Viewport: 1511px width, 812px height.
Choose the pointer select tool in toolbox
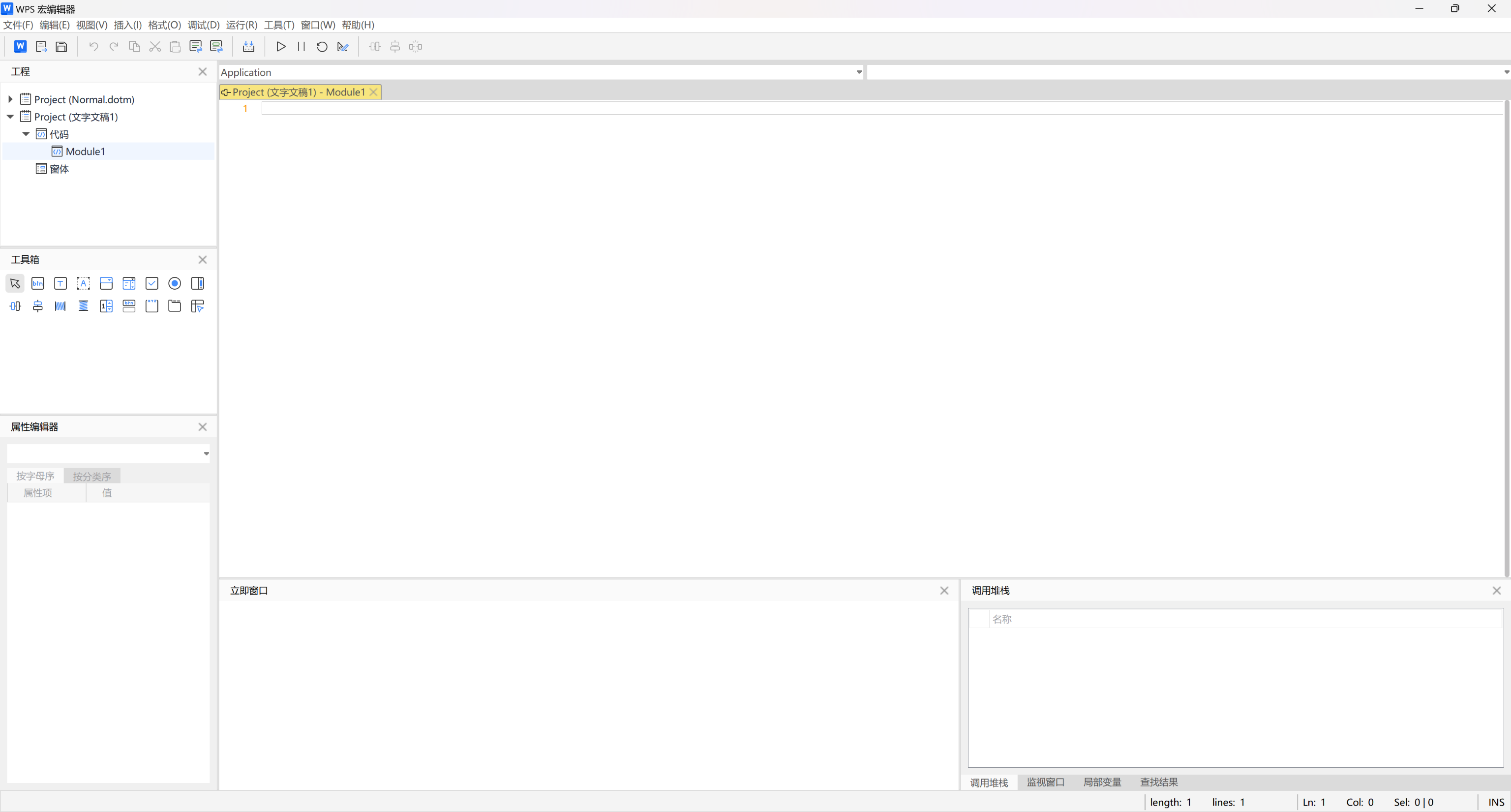15,283
